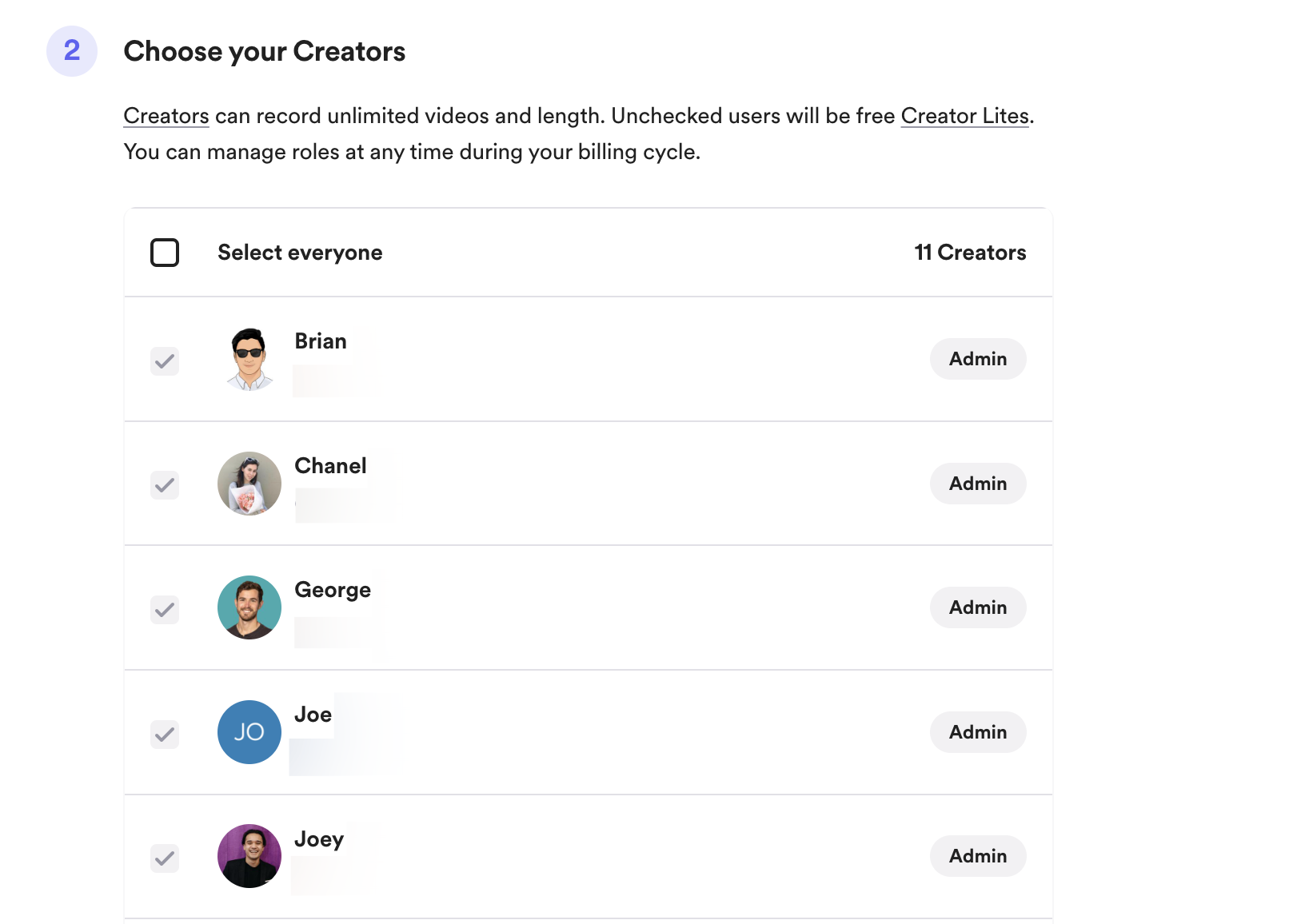Check the Select everyone checkbox
The image size is (1305, 924).
165,253
